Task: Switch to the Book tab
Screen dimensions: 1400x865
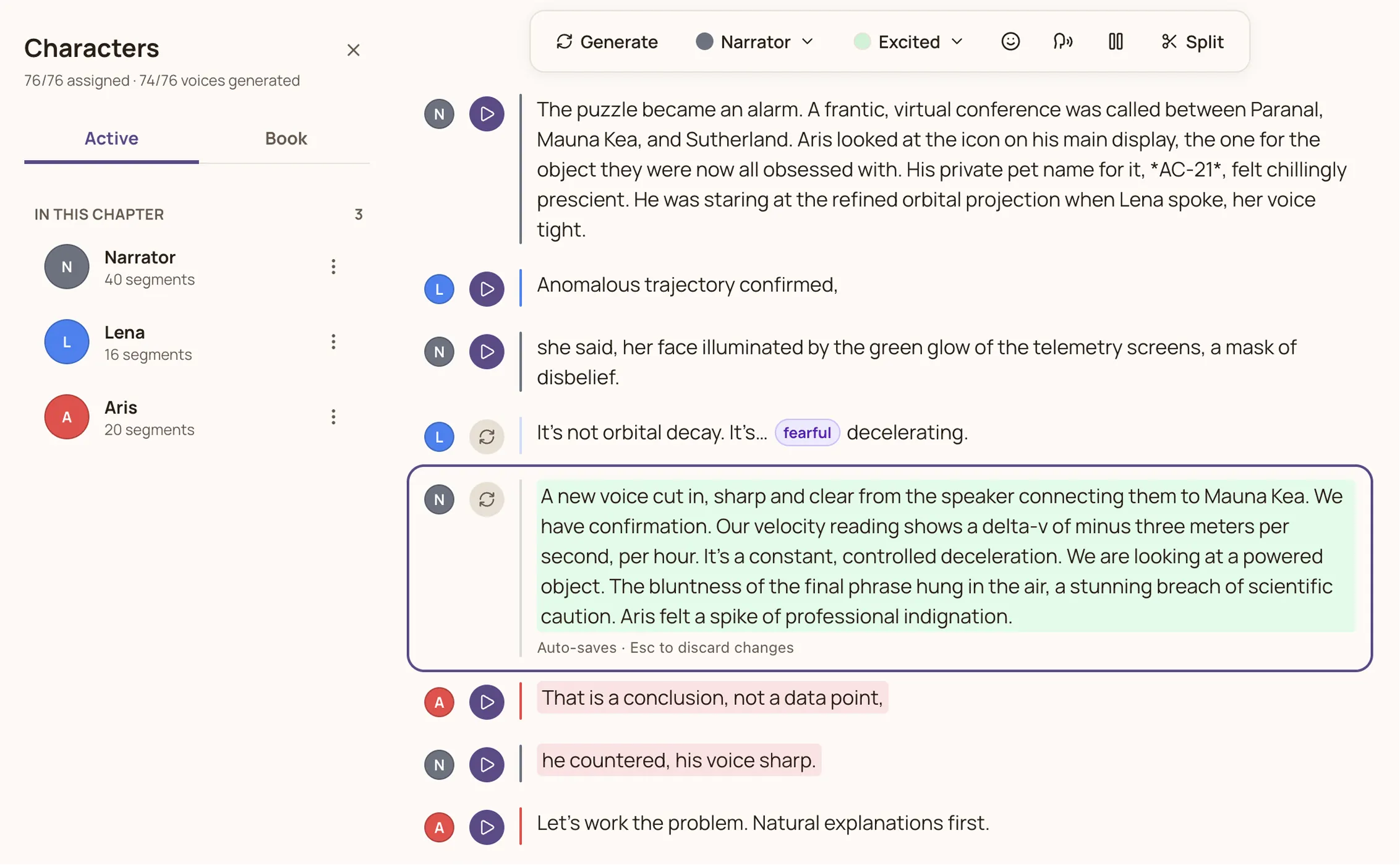Action: click(286, 138)
